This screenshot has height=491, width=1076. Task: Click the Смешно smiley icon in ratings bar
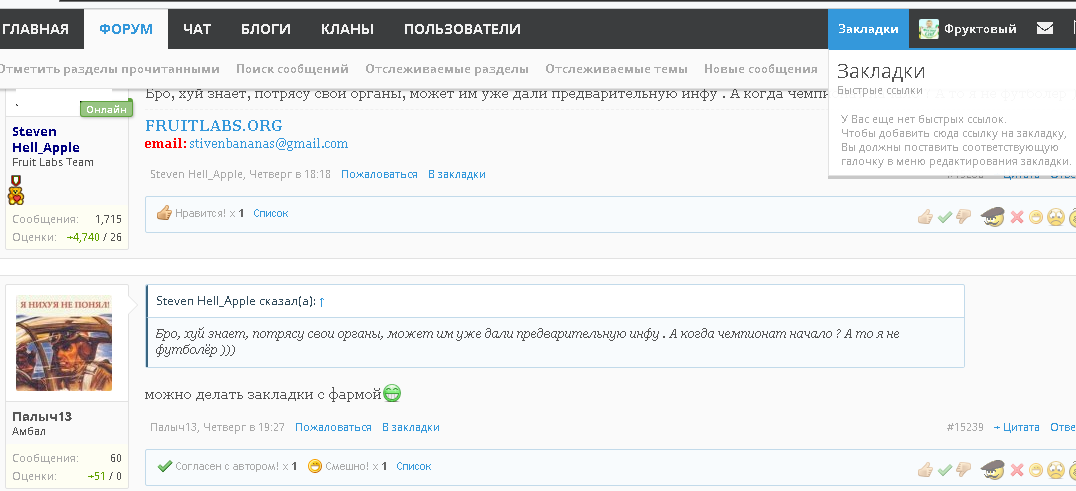(315, 466)
